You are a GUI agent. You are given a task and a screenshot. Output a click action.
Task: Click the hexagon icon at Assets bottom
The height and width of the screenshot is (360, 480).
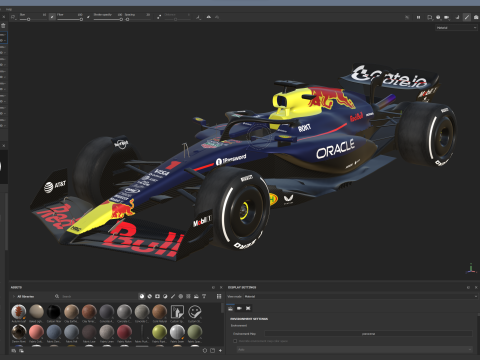[205, 350]
